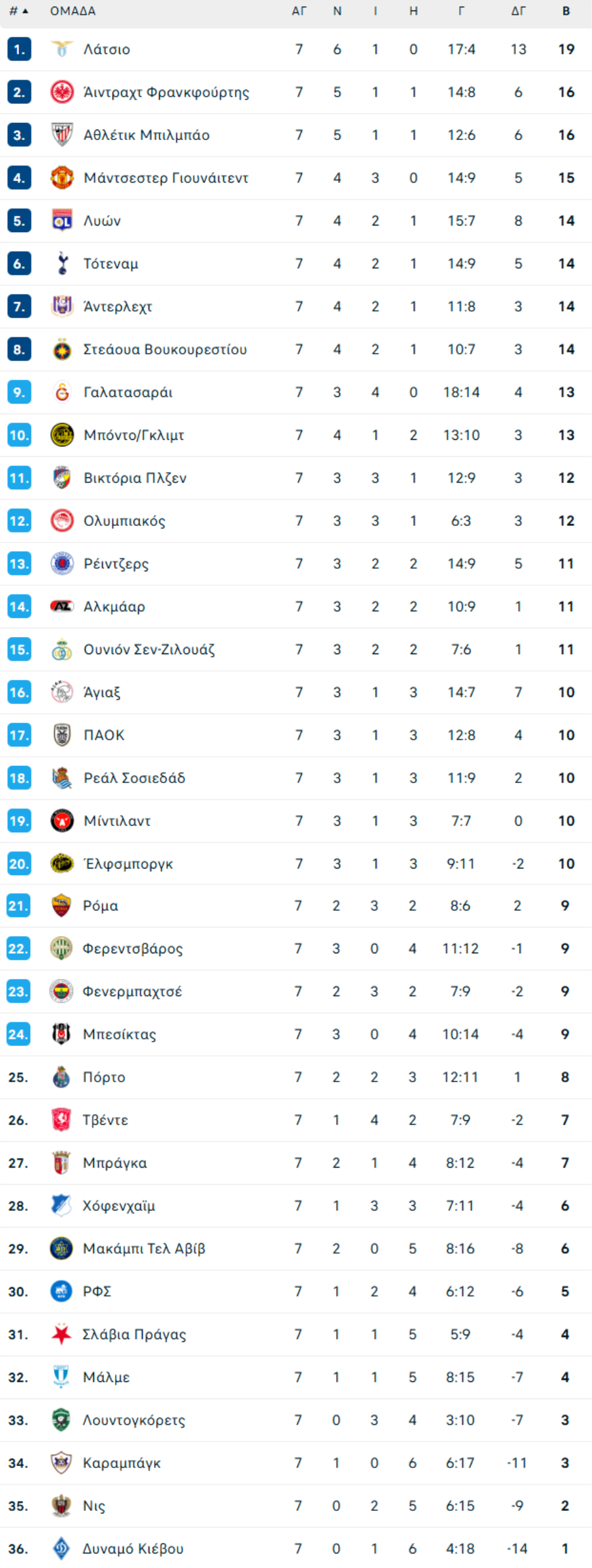Click the Dynamo Kyiv blue diamond logo
Screen dimensions: 592x1568
(x=61, y=1548)
